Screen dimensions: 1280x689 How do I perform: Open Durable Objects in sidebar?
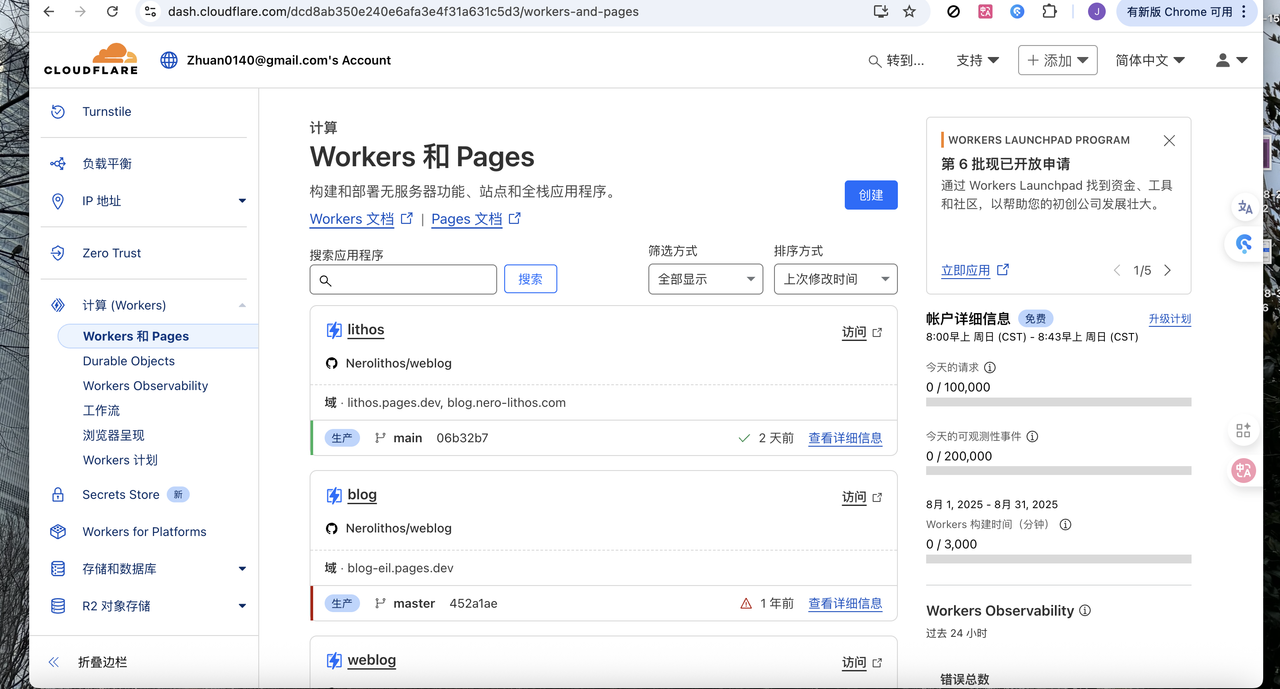pos(129,361)
